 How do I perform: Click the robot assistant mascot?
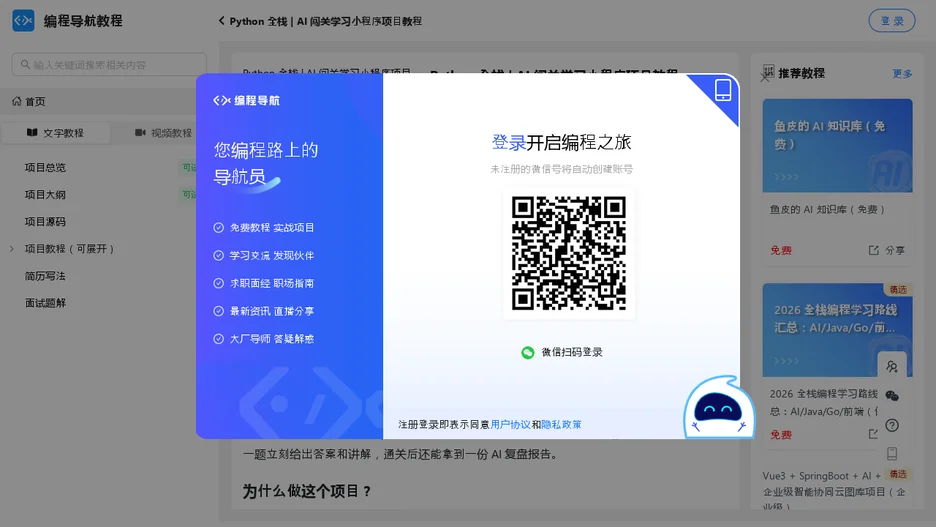[719, 407]
